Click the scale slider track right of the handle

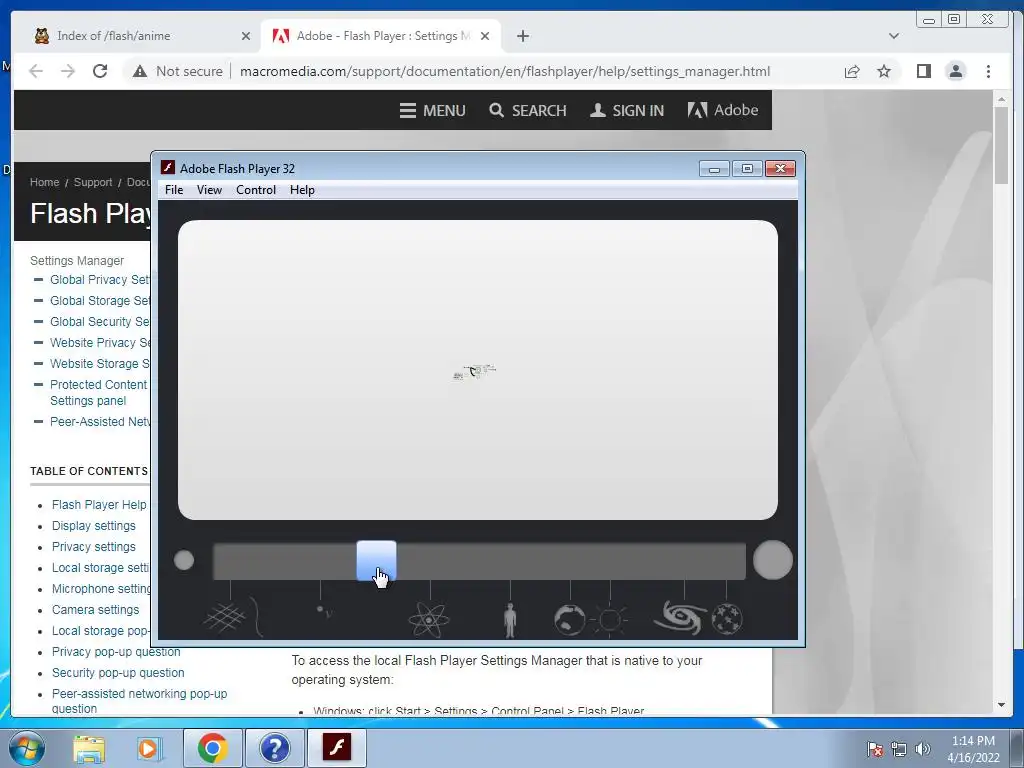pos(571,560)
